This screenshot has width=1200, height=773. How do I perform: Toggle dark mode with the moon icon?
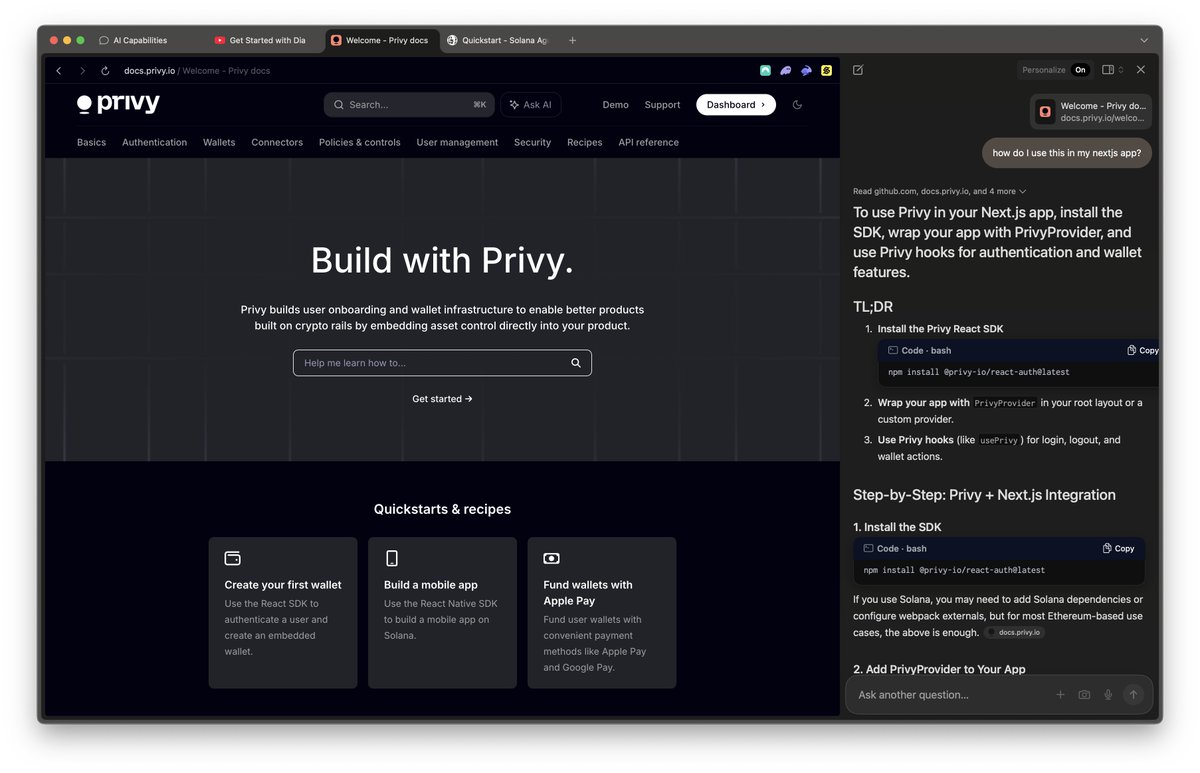coord(797,104)
